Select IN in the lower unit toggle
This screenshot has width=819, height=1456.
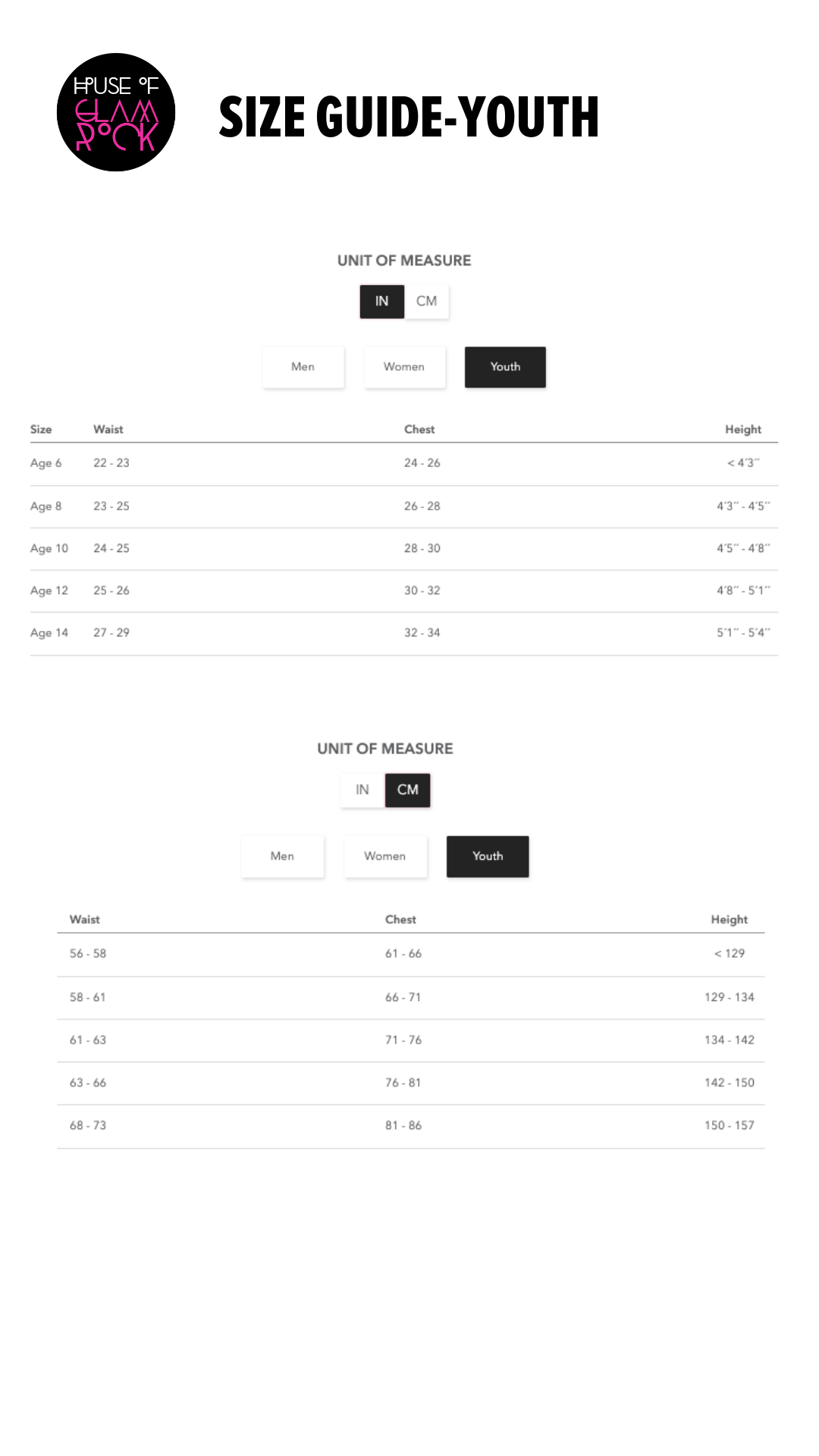pyautogui.click(x=362, y=789)
